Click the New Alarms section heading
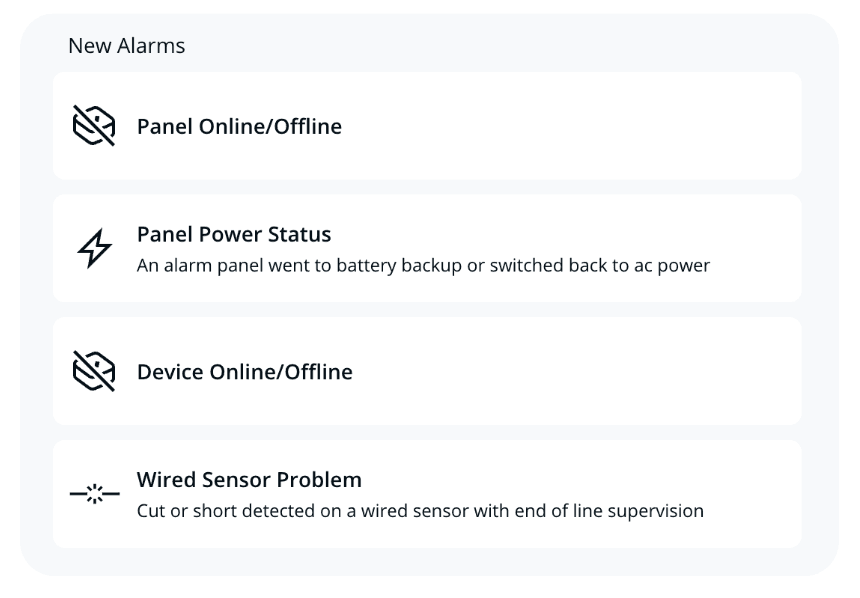The image size is (860, 598). click(126, 46)
